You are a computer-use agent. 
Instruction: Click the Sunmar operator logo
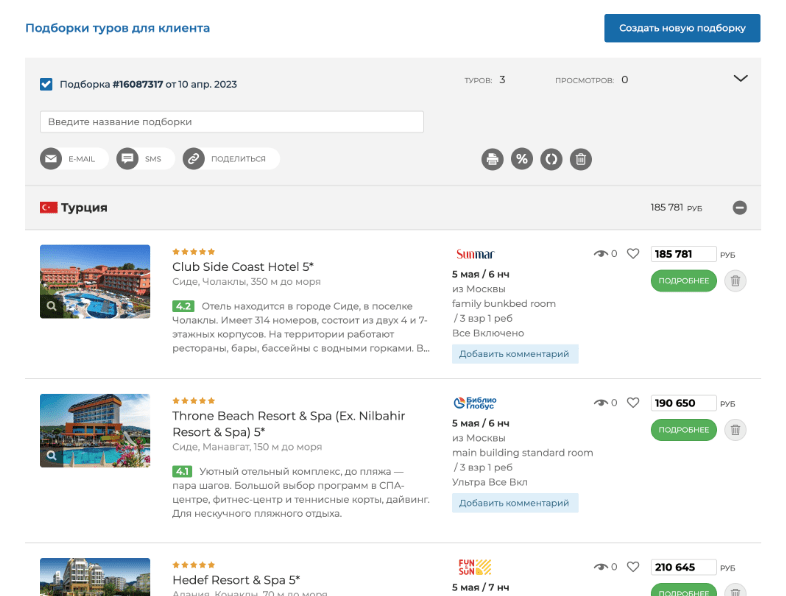(x=475, y=254)
